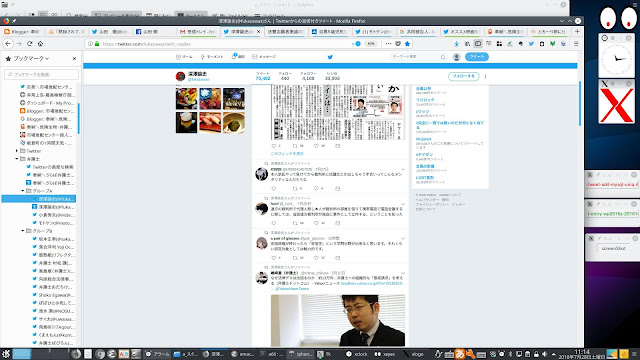This screenshot has width=640, height=360.
Task: Open the top-left food photo thumbnail
Action: 186,98
